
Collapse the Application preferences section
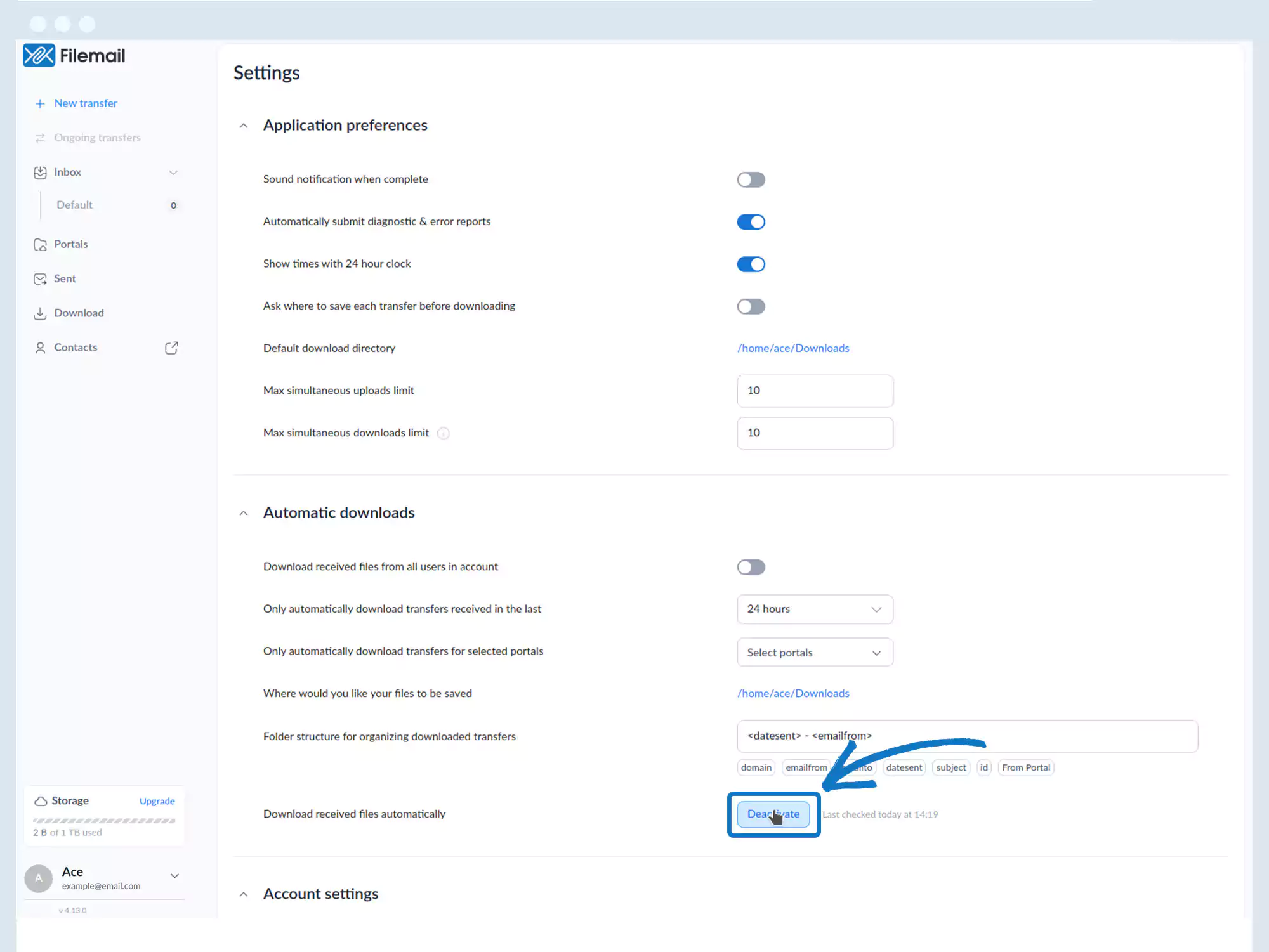click(x=244, y=126)
